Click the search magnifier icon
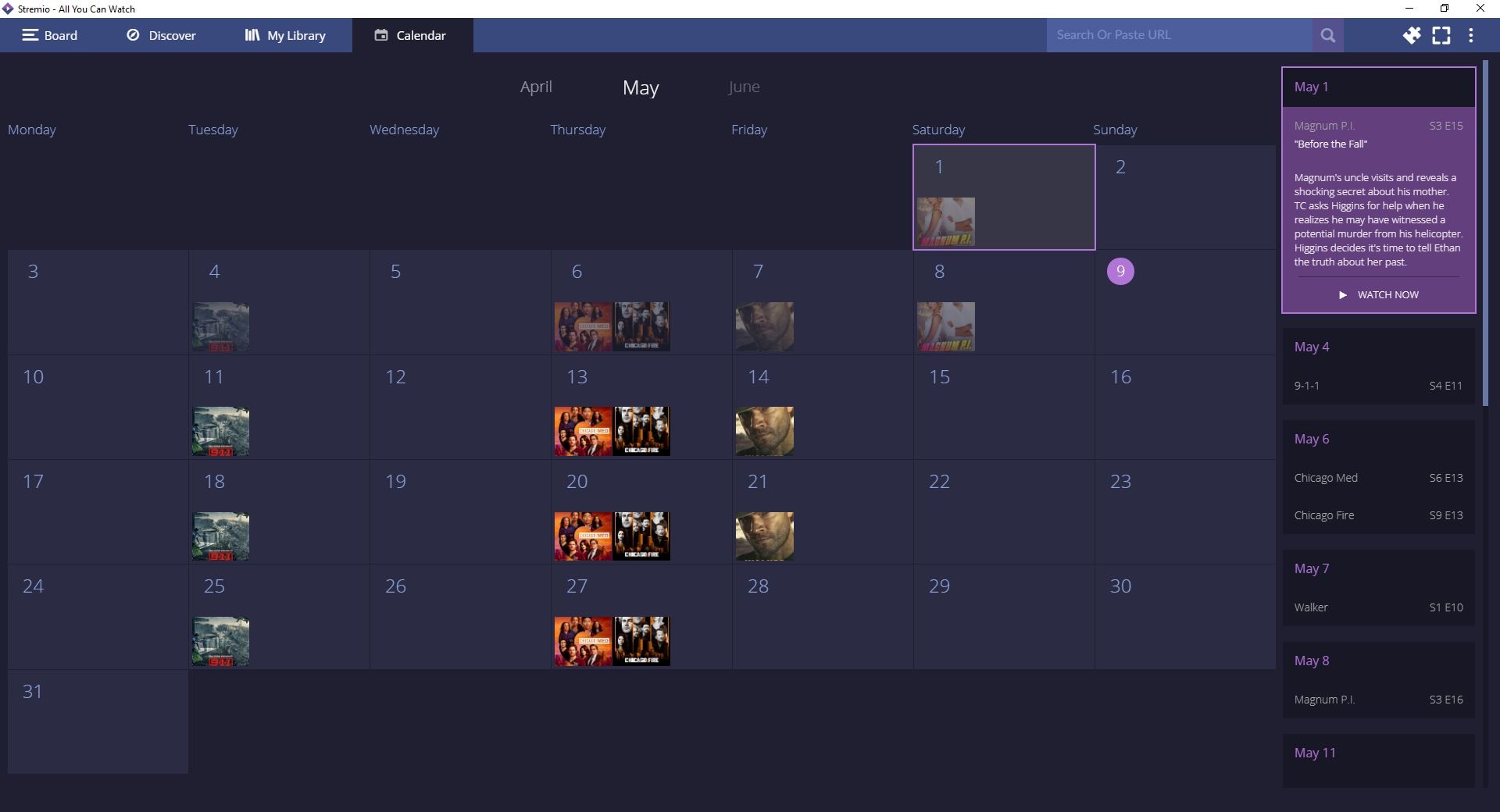The height and width of the screenshot is (812, 1500). 1327,35
